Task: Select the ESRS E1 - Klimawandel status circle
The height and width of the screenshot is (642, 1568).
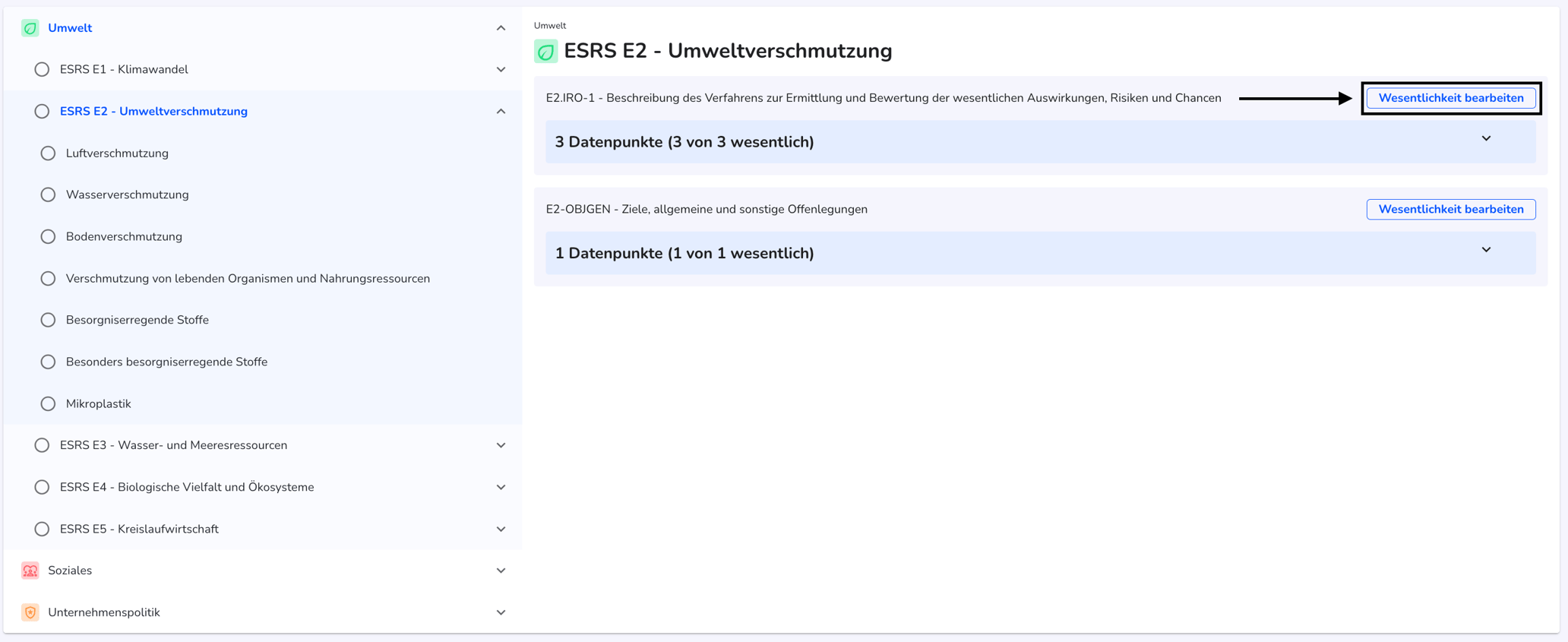Action: pyautogui.click(x=42, y=69)
